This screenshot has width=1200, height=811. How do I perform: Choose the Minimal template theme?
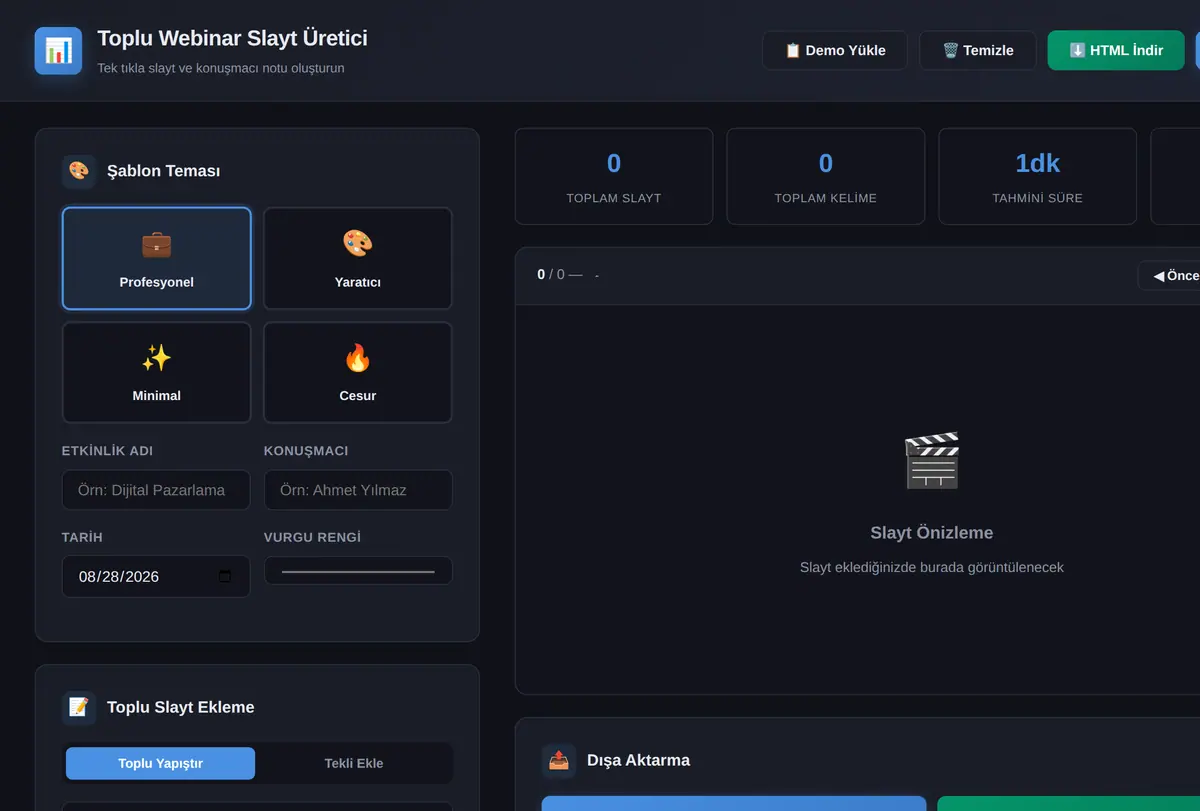click(157, 372)
